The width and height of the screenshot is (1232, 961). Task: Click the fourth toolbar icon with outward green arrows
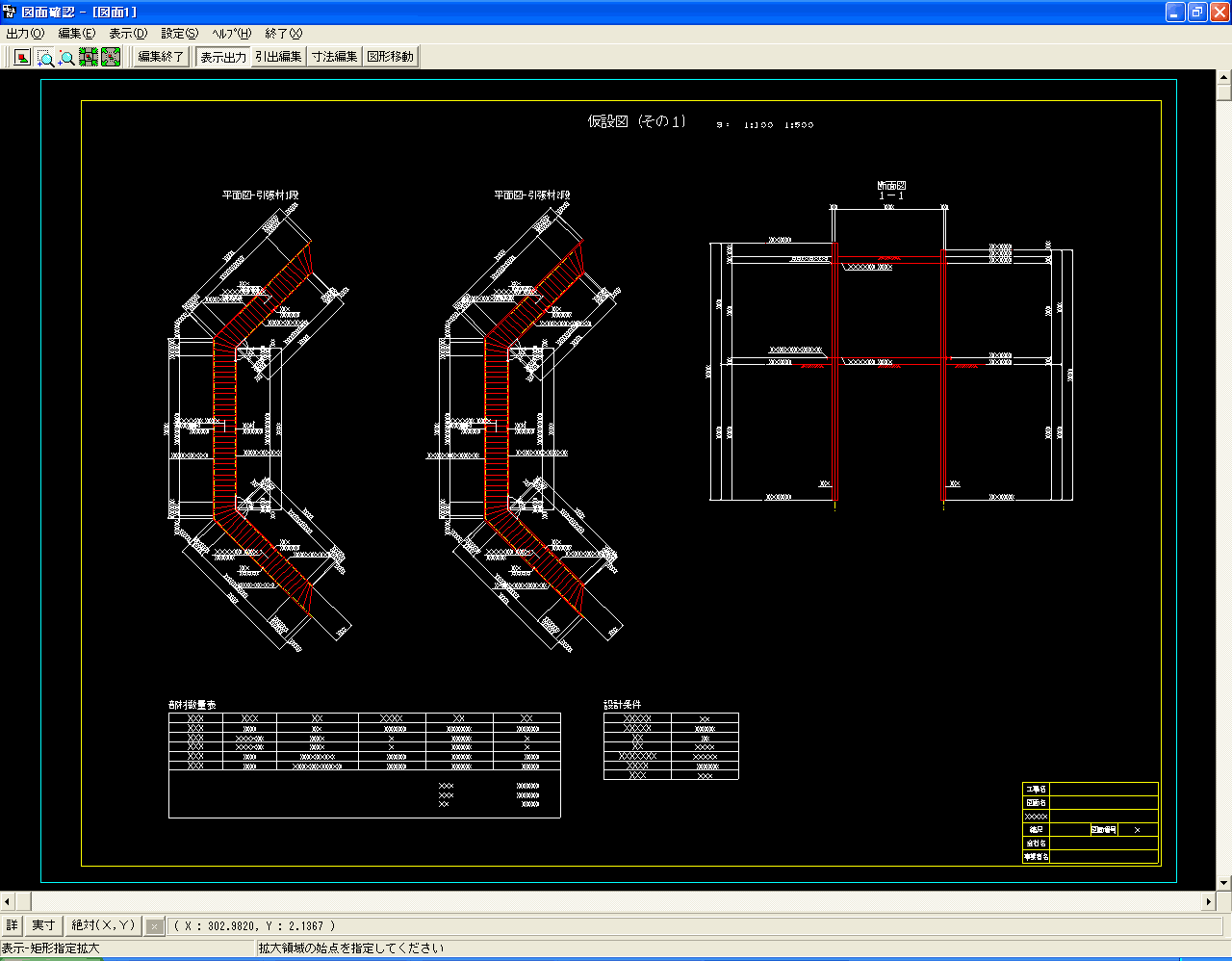click(x=89, y=58)
